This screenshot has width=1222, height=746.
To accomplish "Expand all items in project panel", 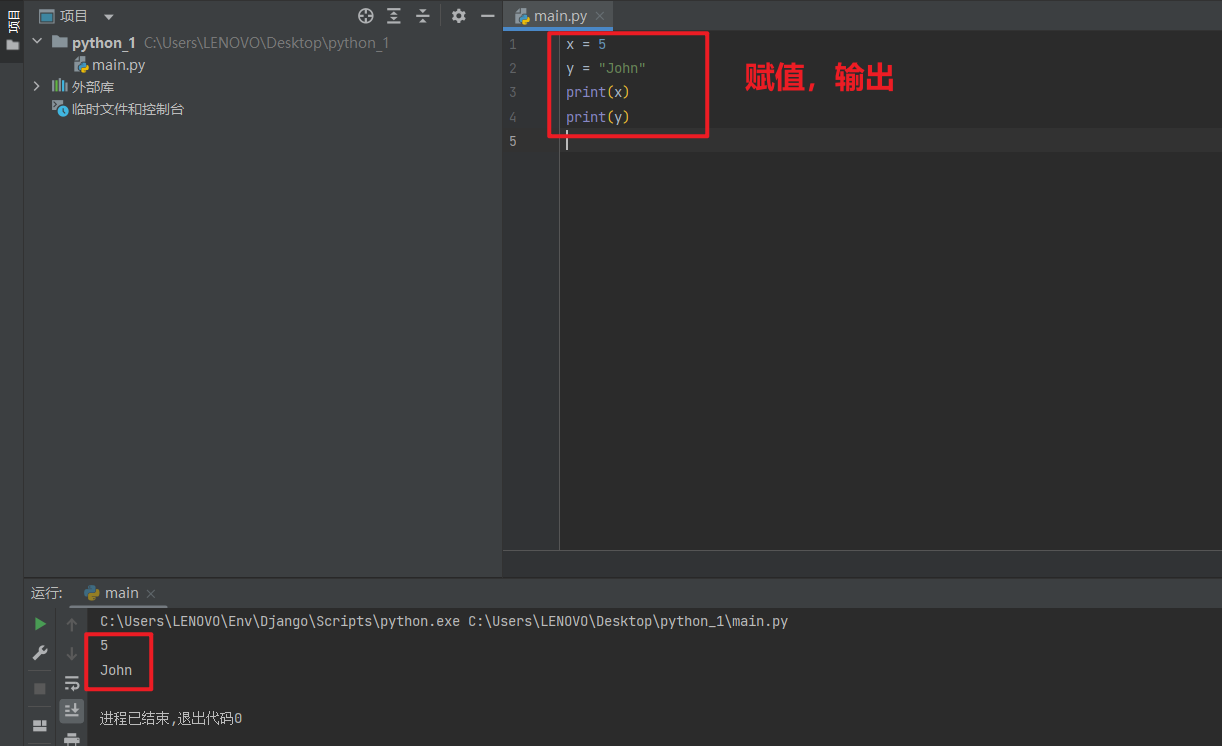I will [x=394, y=16].
